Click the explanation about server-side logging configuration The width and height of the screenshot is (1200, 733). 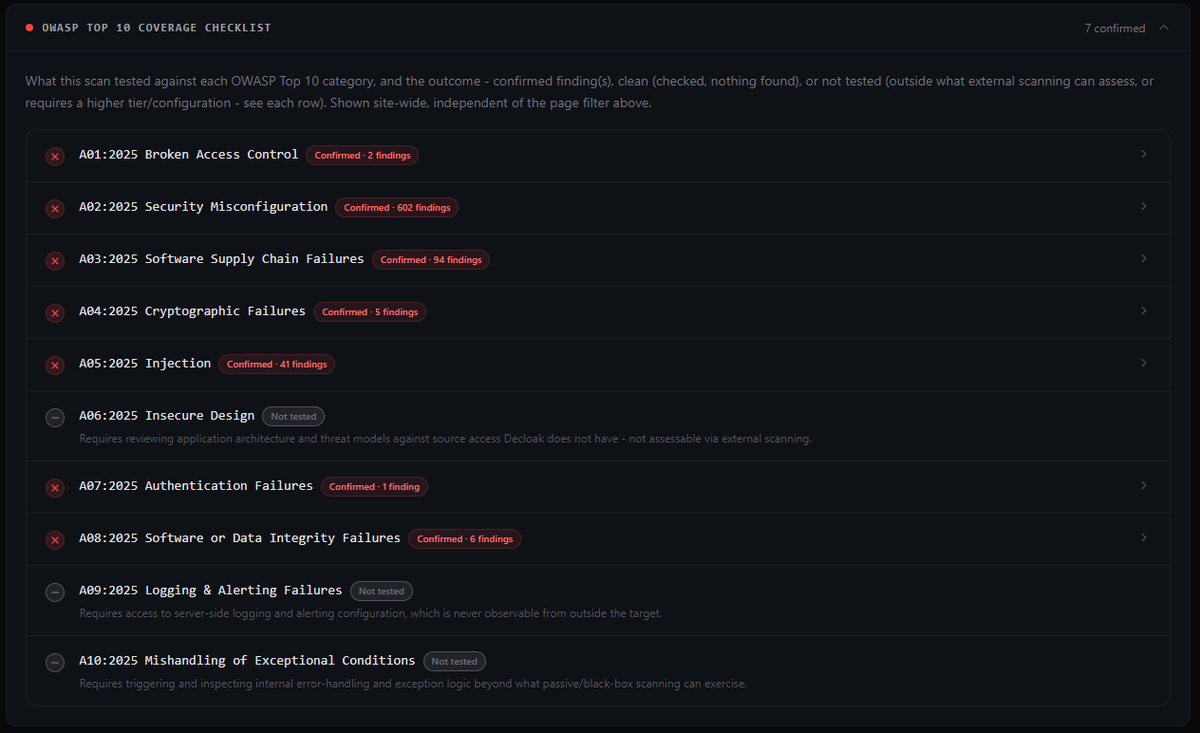[x=370, y=613]
